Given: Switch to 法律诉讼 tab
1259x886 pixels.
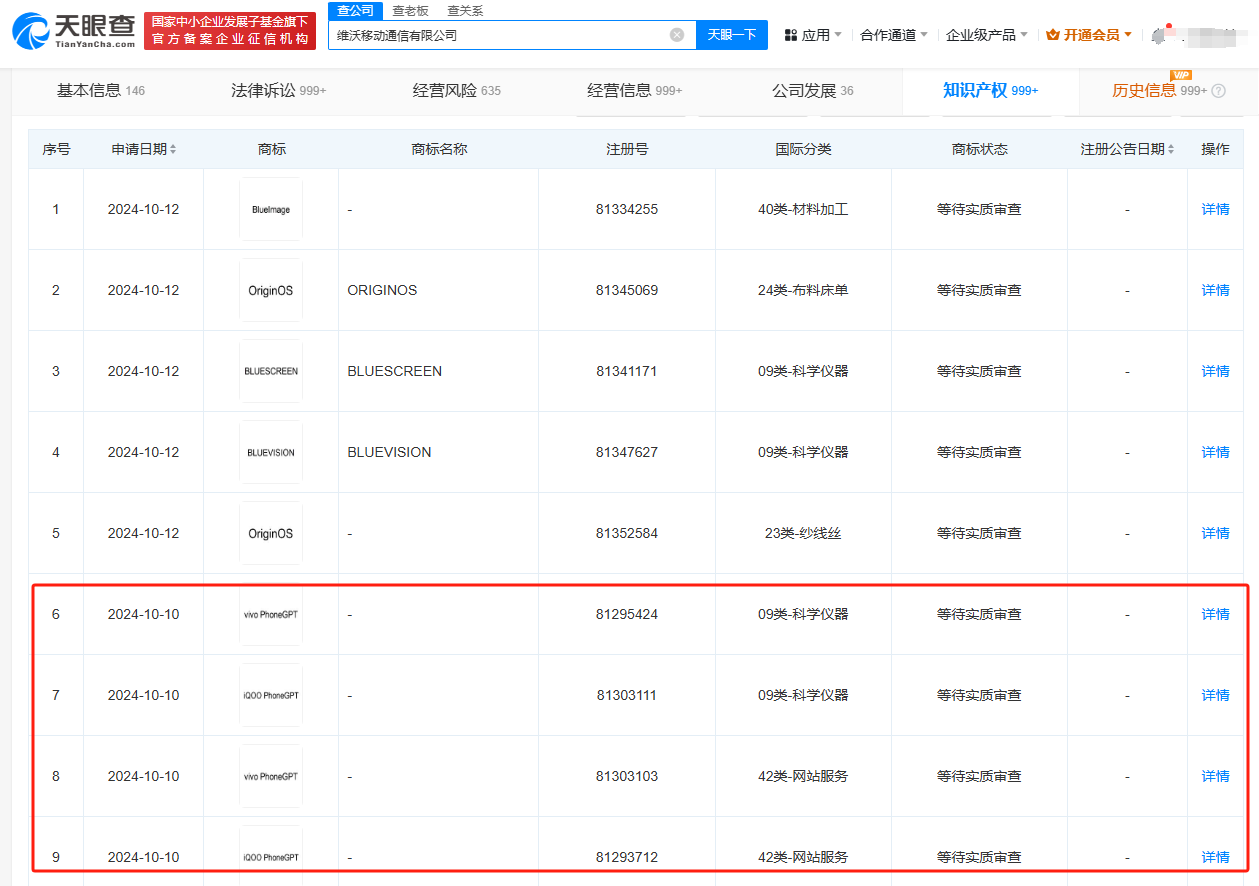Looking at the screenshot, I should tap(279, 91).
